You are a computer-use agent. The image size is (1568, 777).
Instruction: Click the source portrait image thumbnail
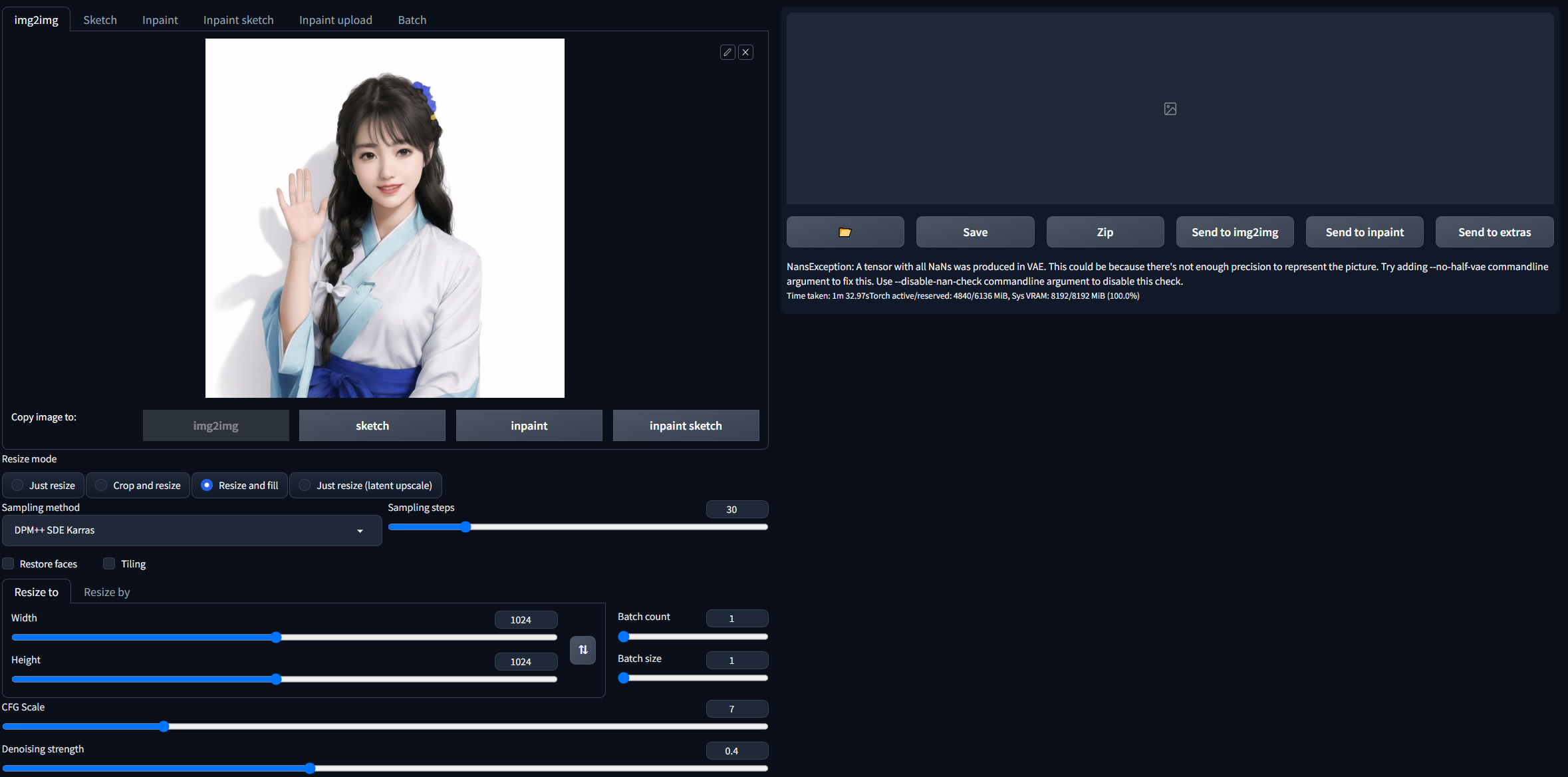point(384,218)
